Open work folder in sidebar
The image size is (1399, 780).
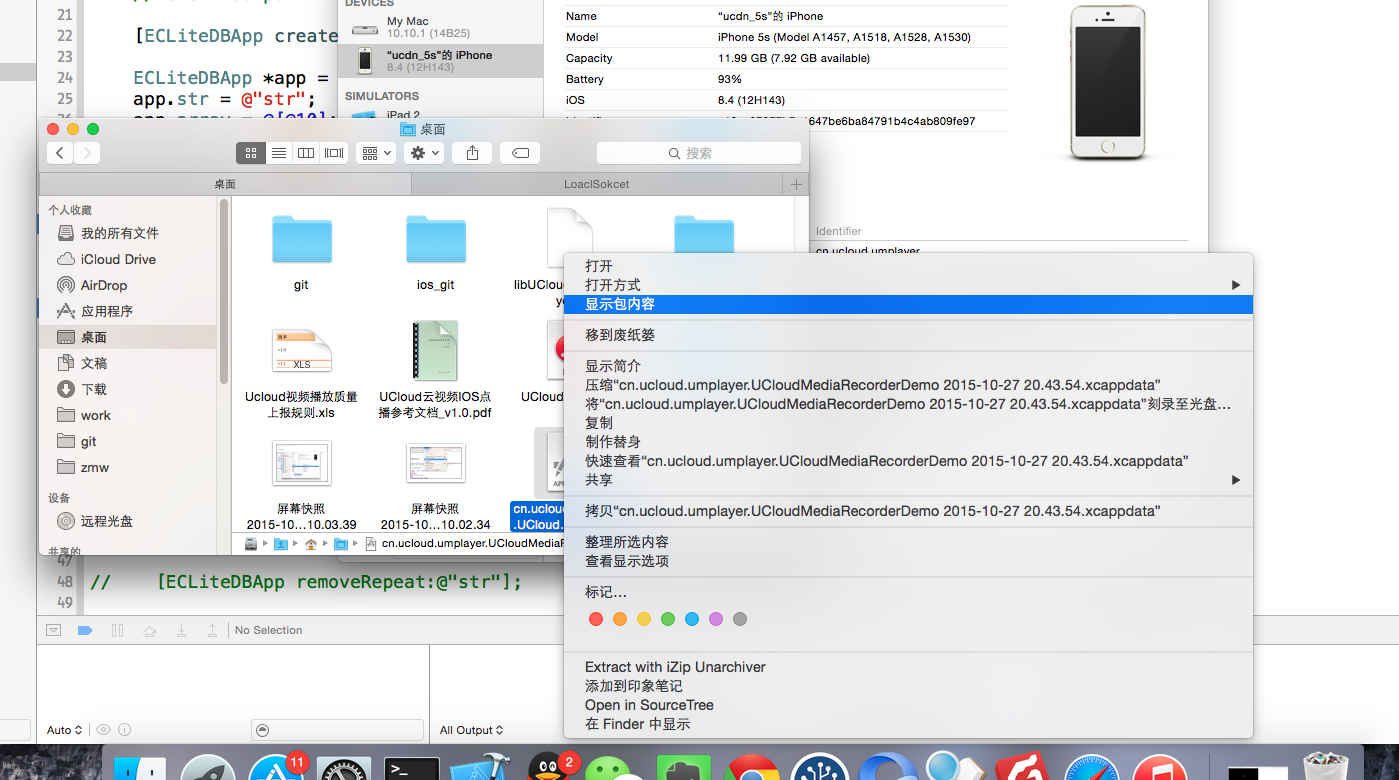(96, 415)
